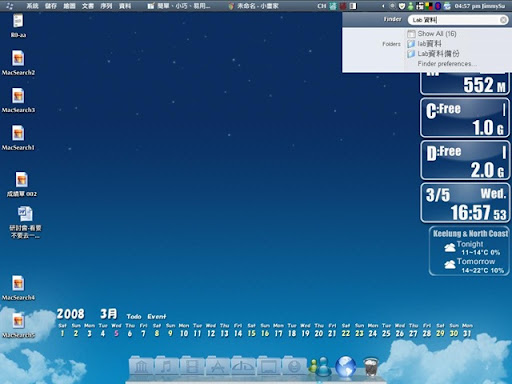
Task: Open the RD-aa file on the desktop
Action: [x=18, y=25]
